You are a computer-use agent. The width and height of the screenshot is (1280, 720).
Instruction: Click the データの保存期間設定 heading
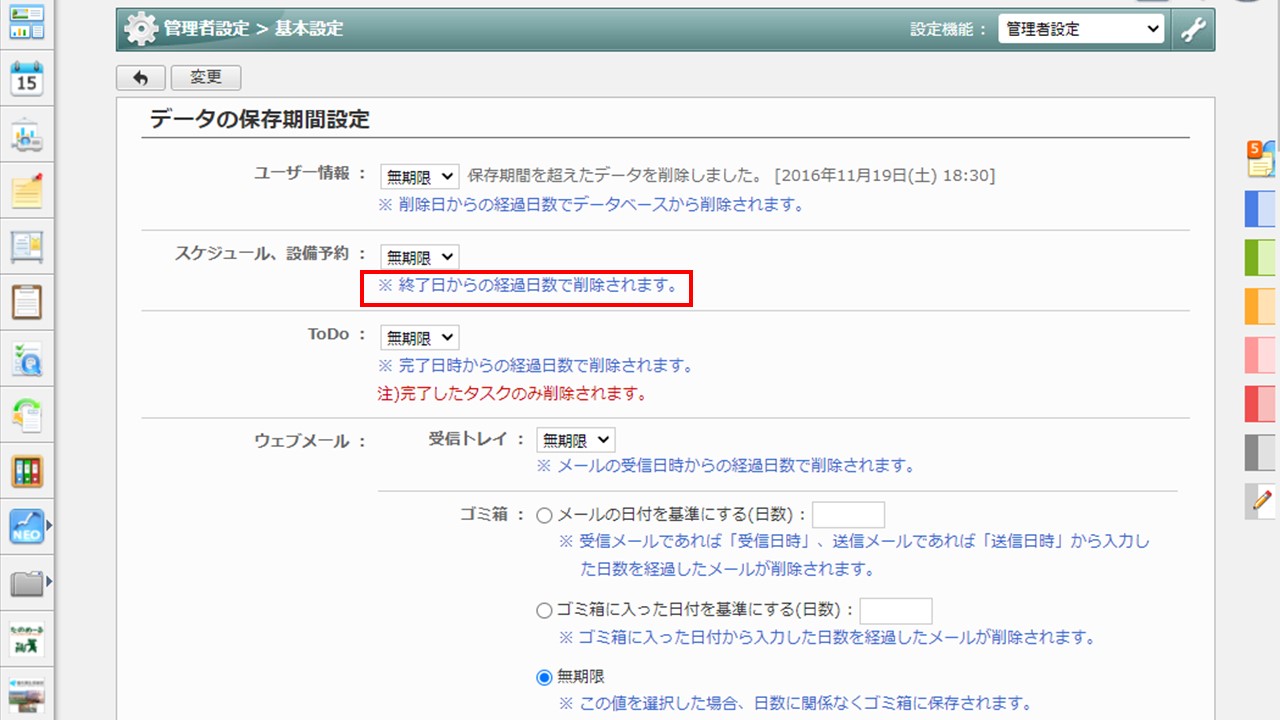click(x=260, y=120)
